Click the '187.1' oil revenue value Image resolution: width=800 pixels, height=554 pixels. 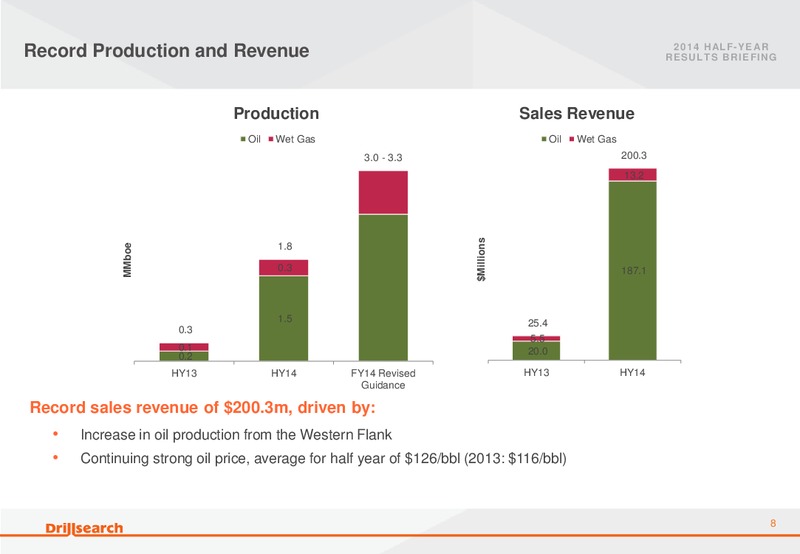[x=634, y=271]
